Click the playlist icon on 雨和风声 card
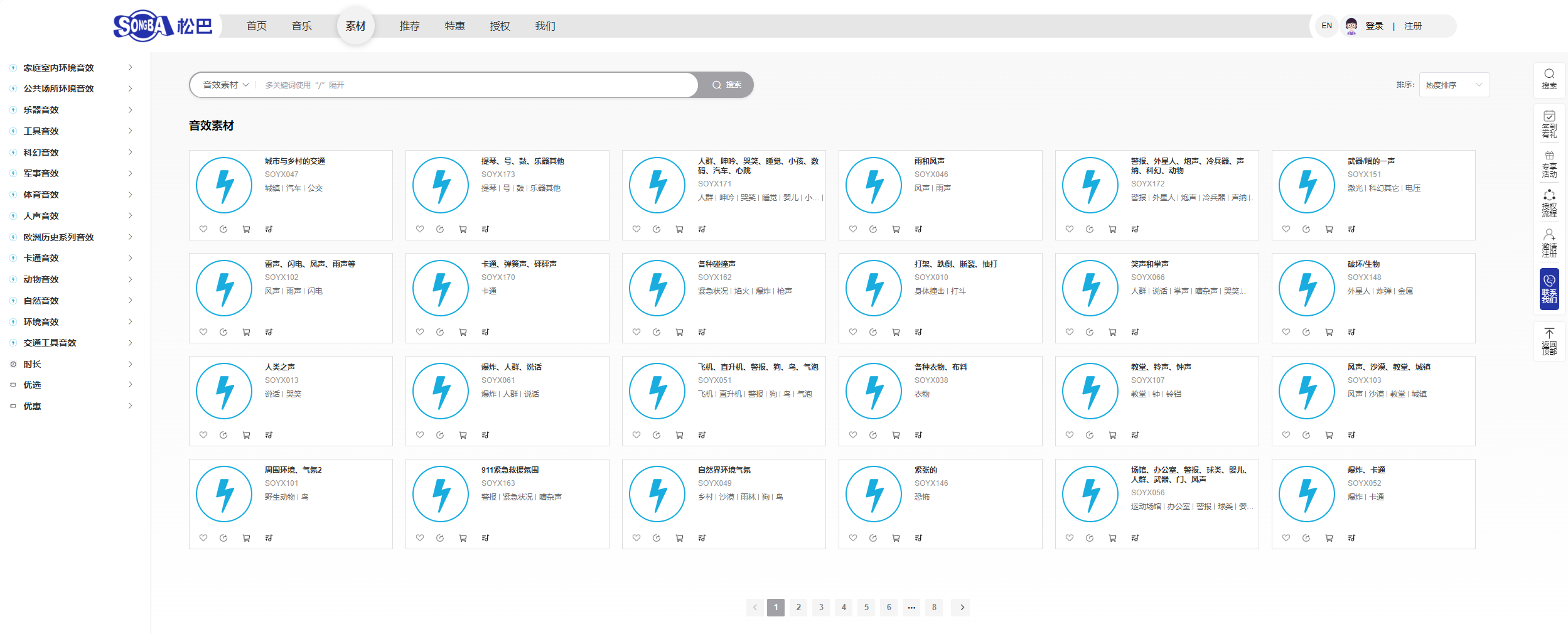This screenshot has width=1568, height=634. pyautogui.click(x=918, y=229)
